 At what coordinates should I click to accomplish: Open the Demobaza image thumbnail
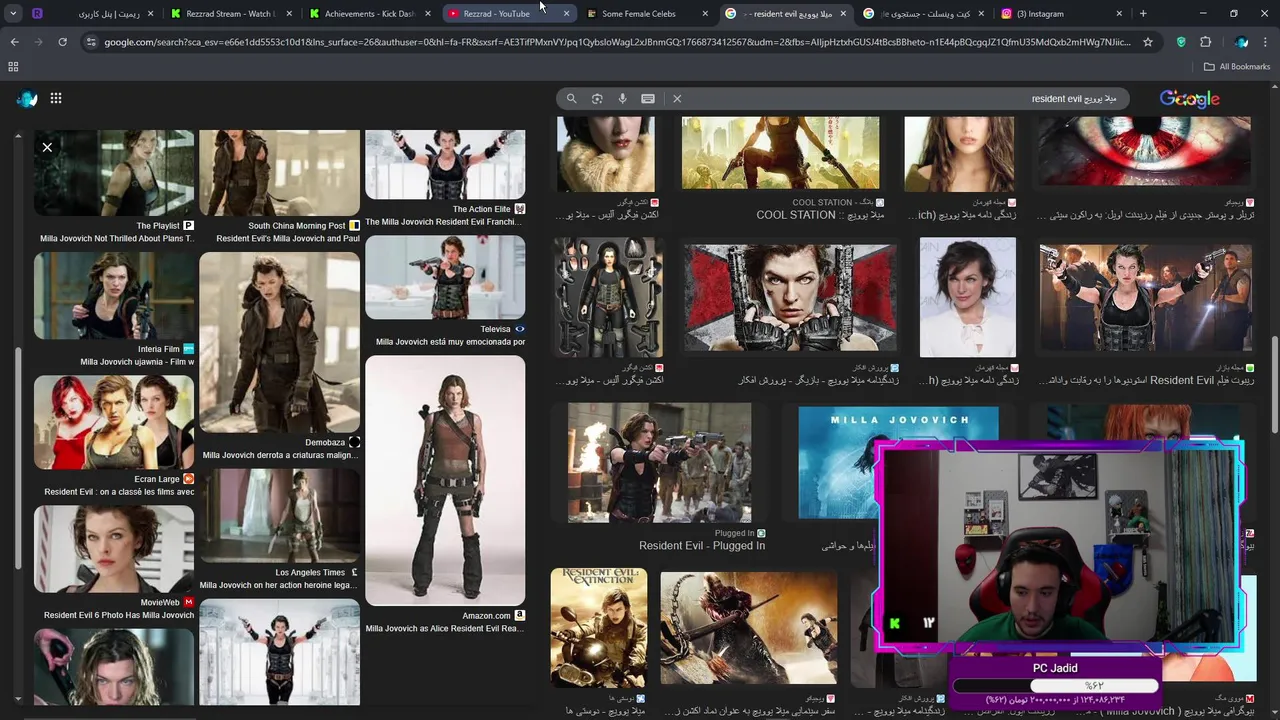pos(279,342)
